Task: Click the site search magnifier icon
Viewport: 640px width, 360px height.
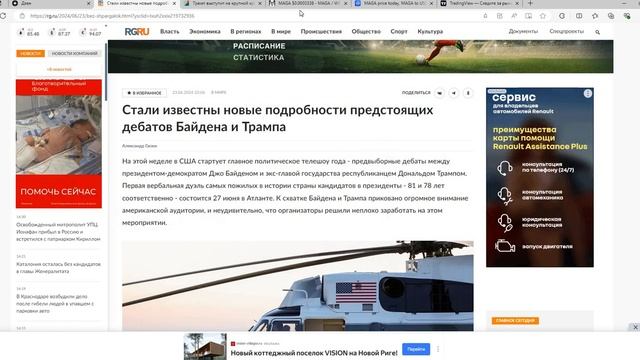Action: pyautogui.click(x=598, y=32)
